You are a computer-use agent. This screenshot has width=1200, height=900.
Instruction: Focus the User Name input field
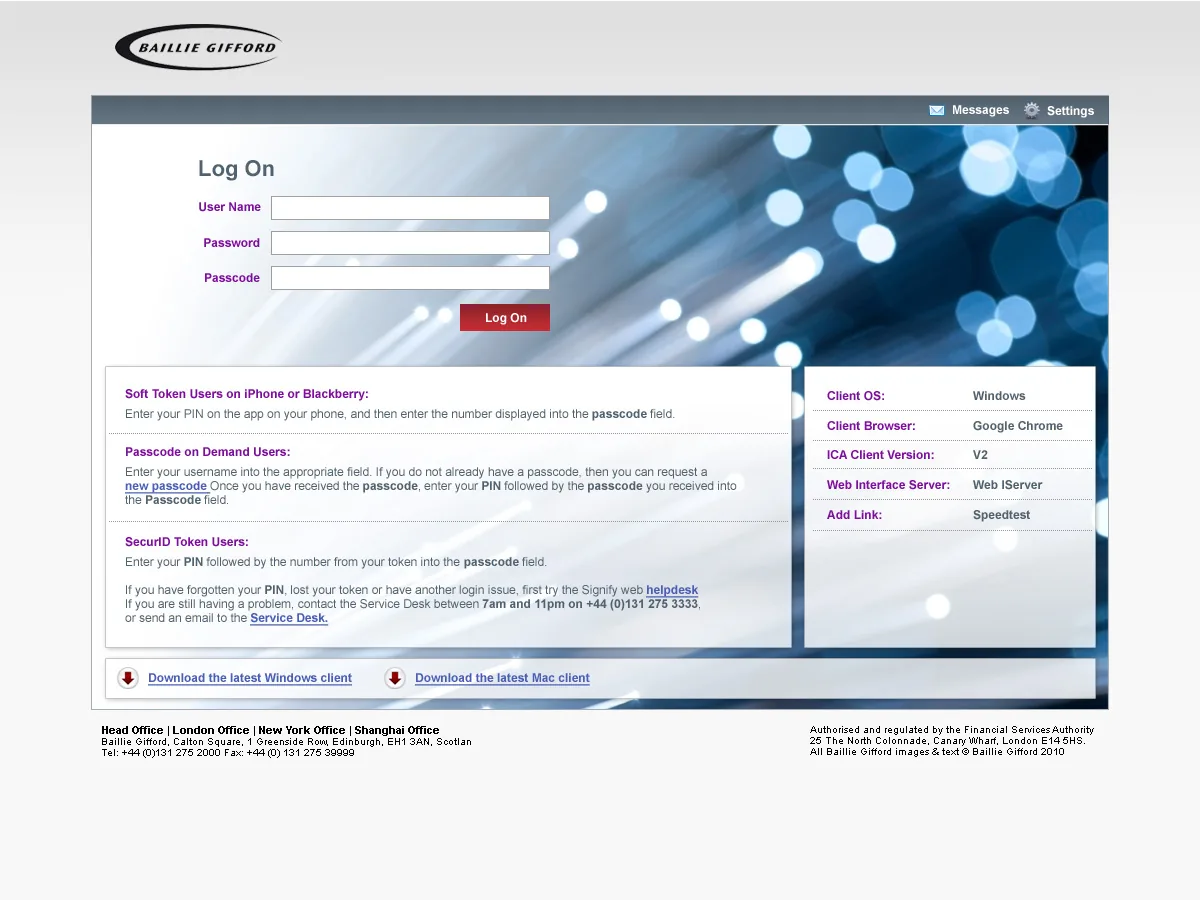click(x=410, y=208)
